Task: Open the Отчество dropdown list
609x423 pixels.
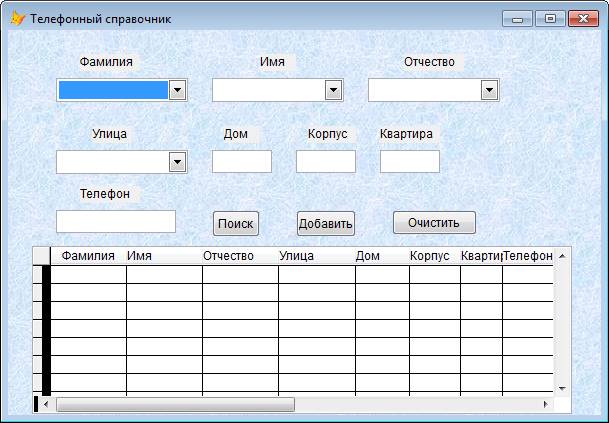Action: click(489, 91)
